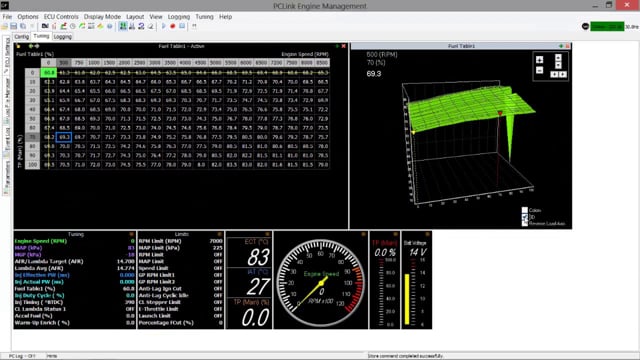640x360 pixels.
Task: Click the PC Log Off status bar entry
Action: [x=22, y=356]
